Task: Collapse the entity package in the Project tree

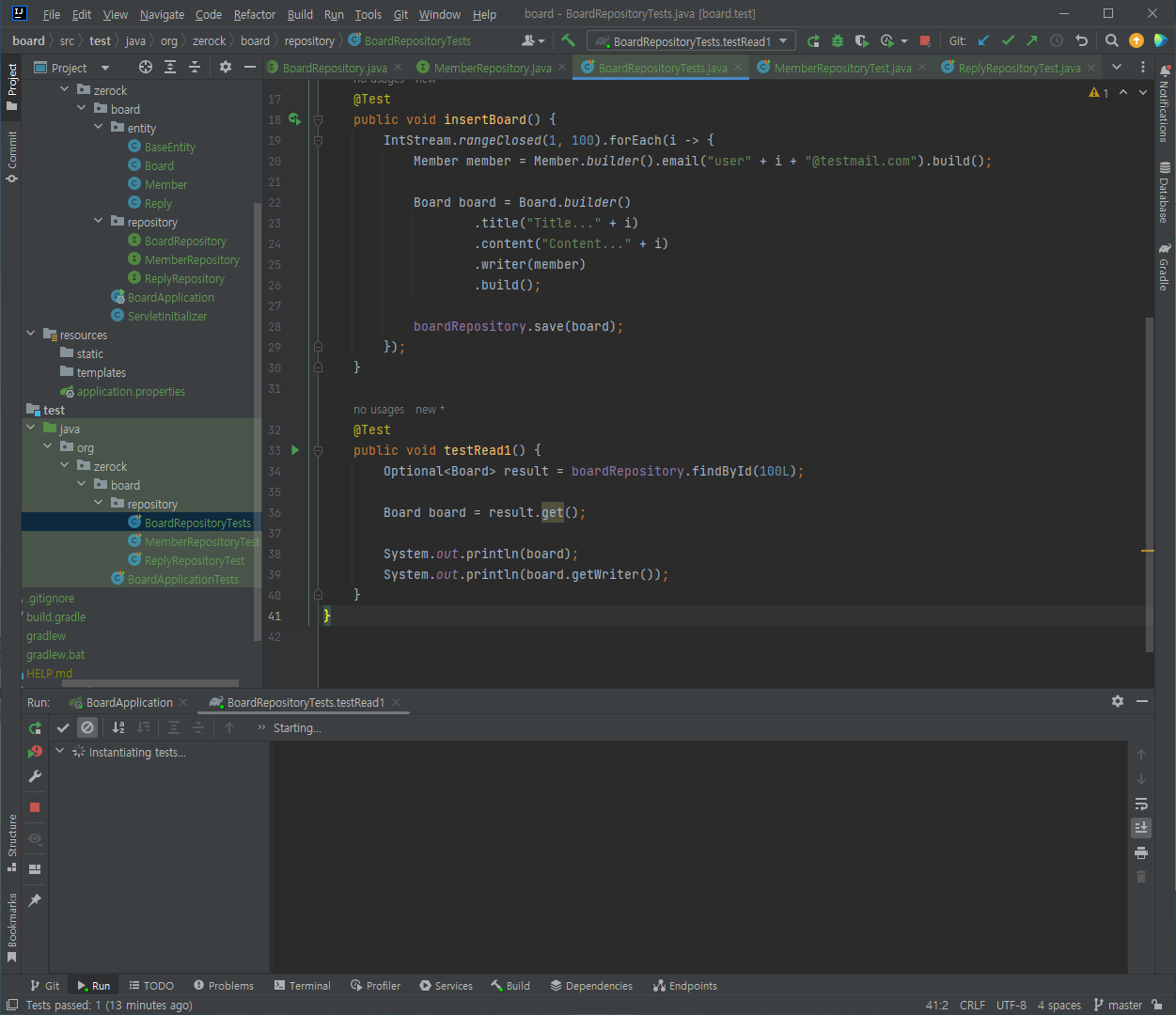Action: click(x=99, y=127)
